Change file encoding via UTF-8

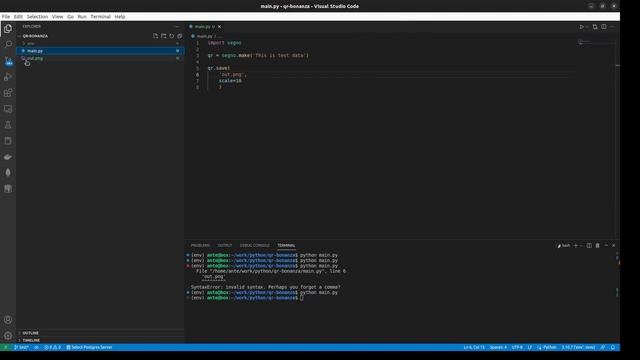pyautogui.click(x=517, y=347)
